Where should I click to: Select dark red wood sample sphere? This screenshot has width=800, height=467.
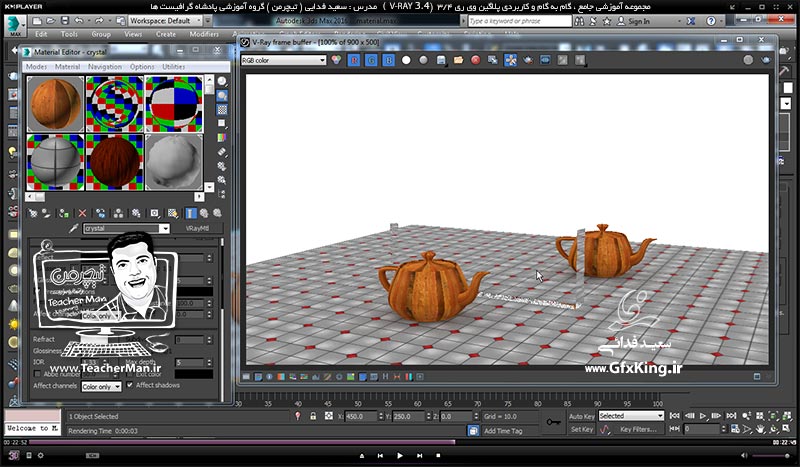tap(114, 162)
